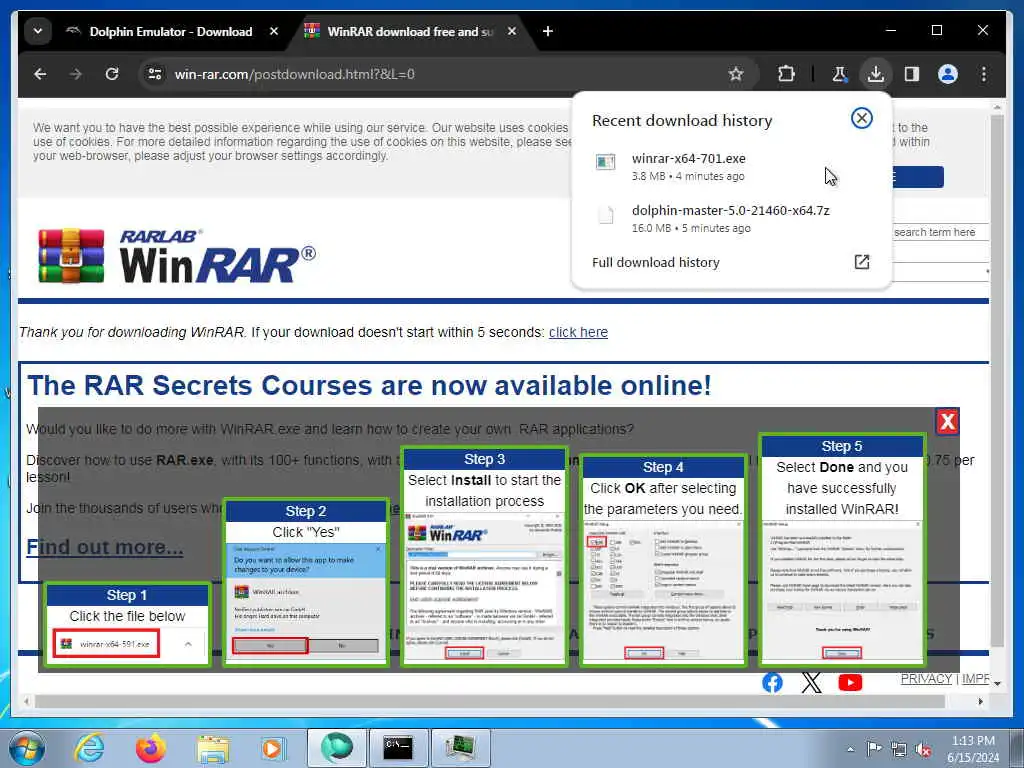Image resolution: width=1024 pixels, height=768 pixels.
Task: Show hidden system tray icons
Action: (850, 749)
